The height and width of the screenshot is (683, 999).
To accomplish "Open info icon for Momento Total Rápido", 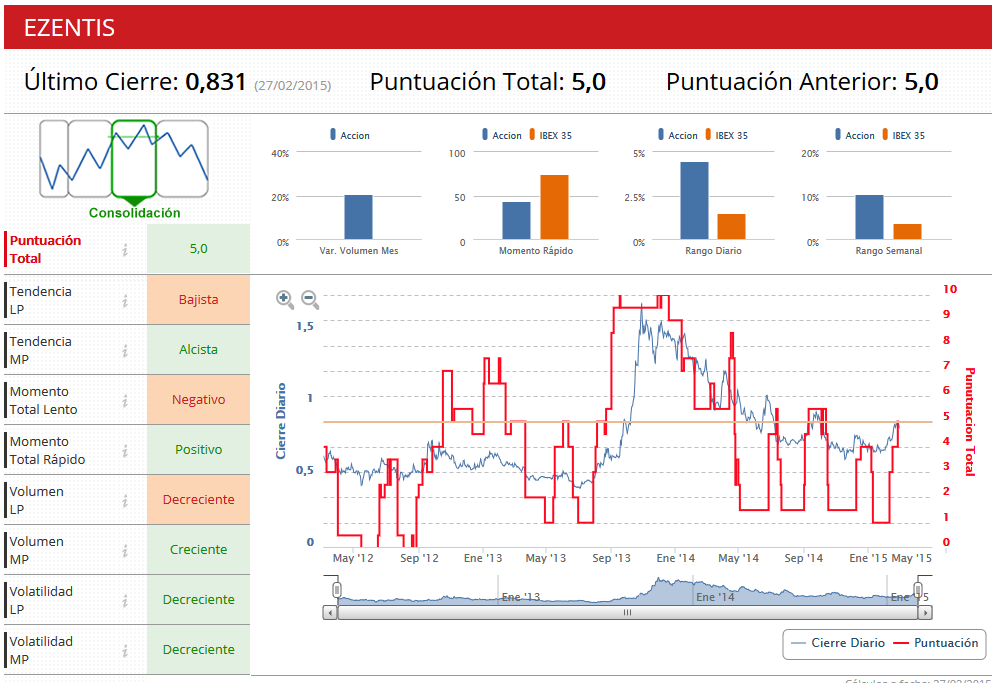I will click(125, 450).
